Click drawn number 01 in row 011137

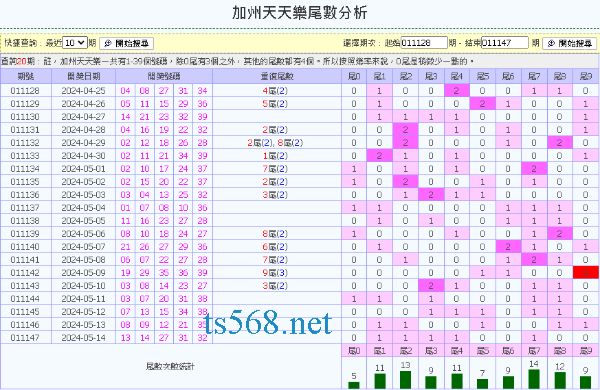coord(126,208)
